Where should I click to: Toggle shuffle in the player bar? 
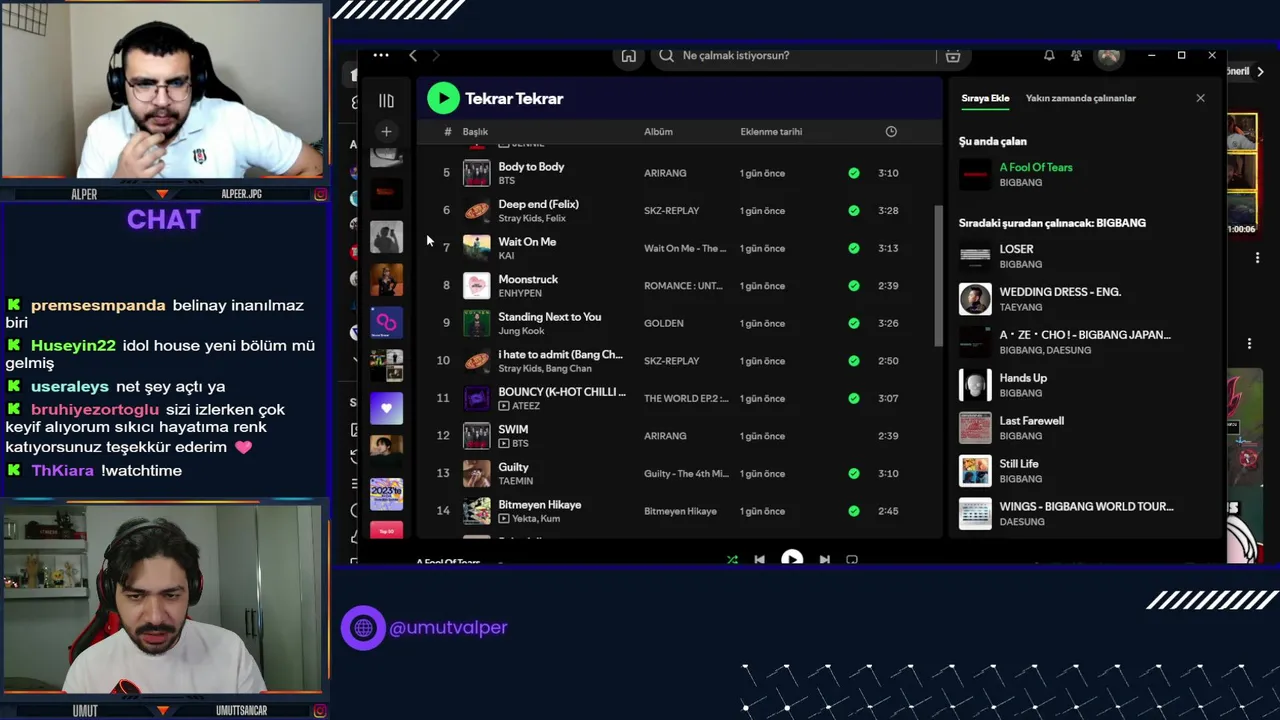[x=732, y=560]
